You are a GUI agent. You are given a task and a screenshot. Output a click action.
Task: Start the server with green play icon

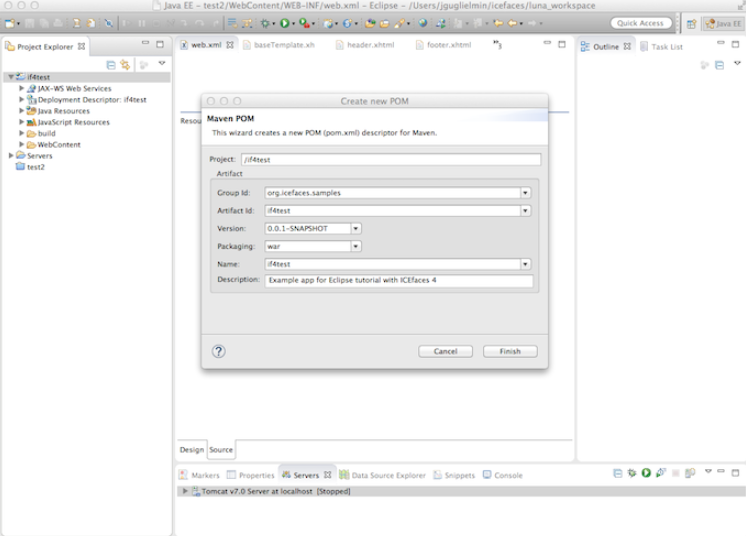tap(646, 473)
